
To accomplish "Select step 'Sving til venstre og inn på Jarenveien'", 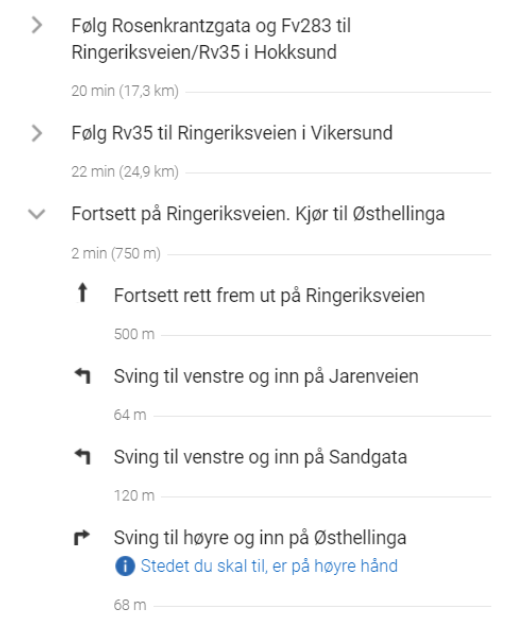I will 266,377.
